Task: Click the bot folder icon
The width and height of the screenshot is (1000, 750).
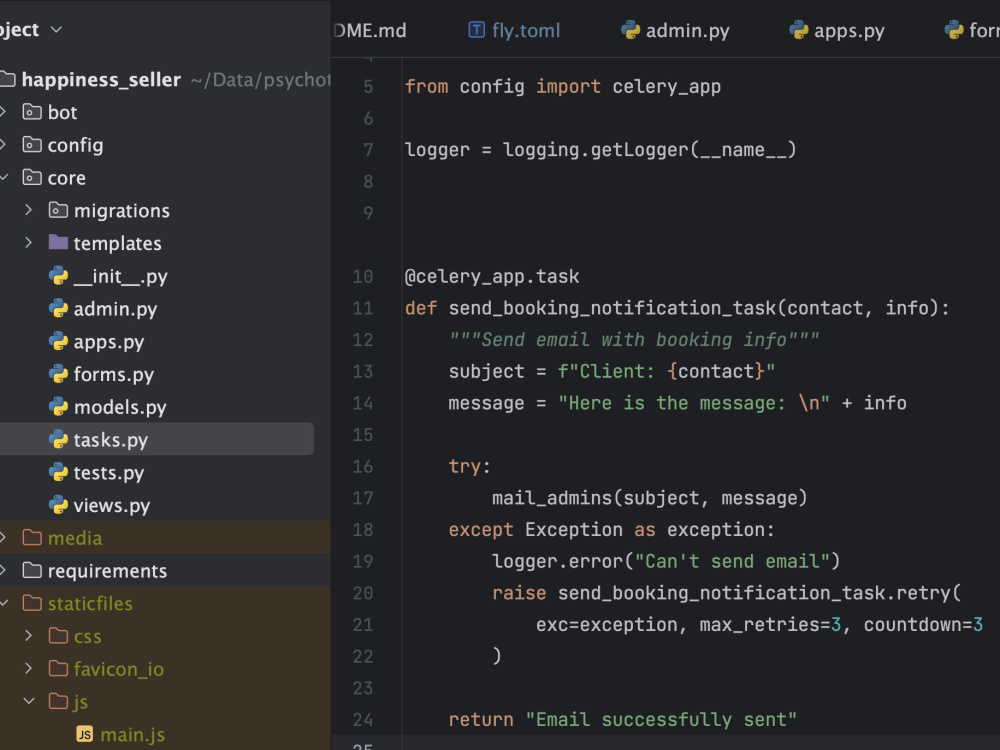Action: [32, 112]
